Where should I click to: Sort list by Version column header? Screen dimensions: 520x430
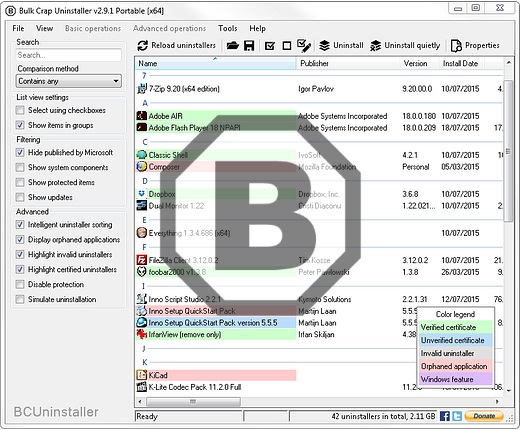coord(419,63)
